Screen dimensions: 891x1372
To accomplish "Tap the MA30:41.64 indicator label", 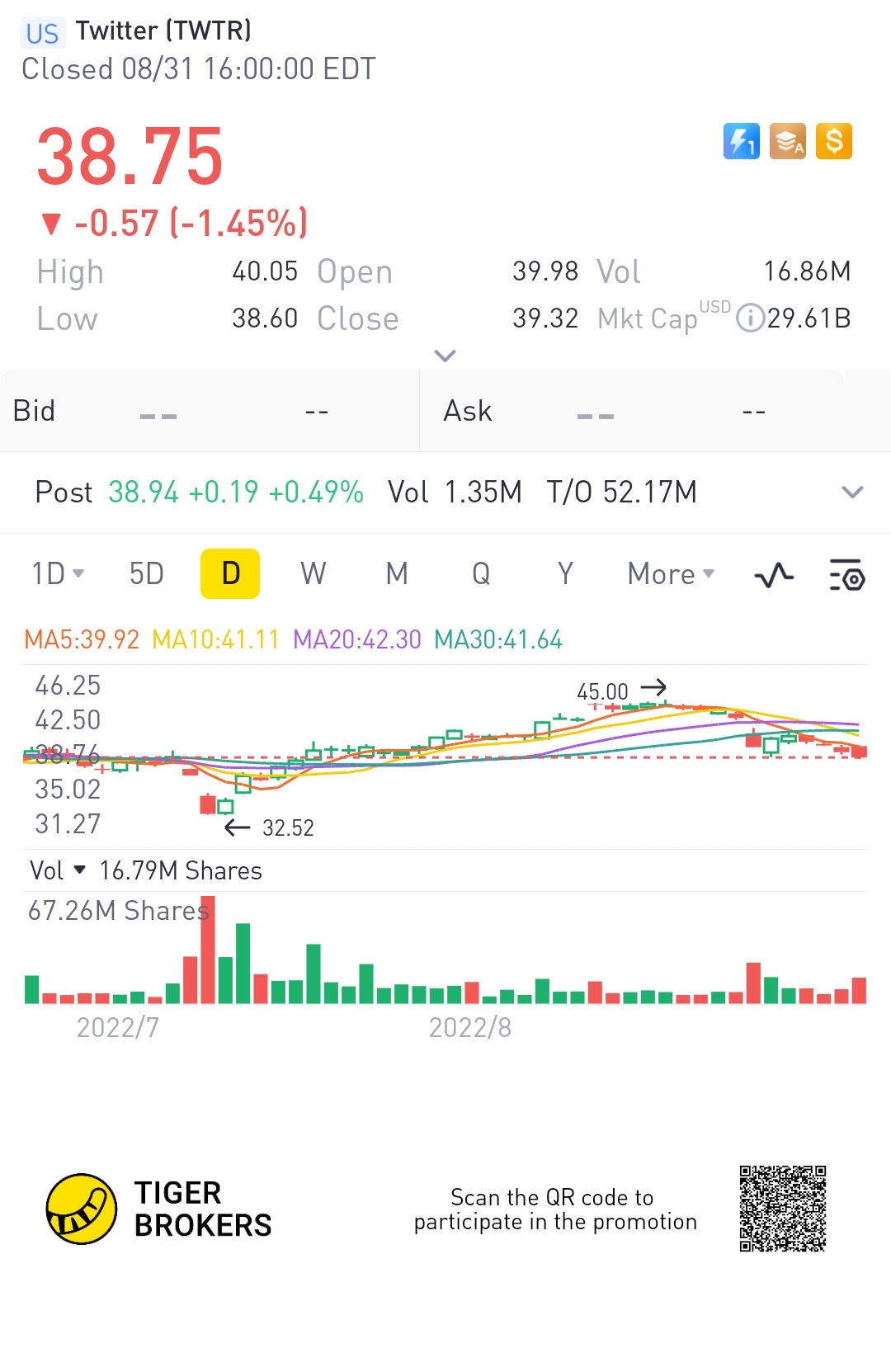I will pyautogui.click(x=498, y=639).
